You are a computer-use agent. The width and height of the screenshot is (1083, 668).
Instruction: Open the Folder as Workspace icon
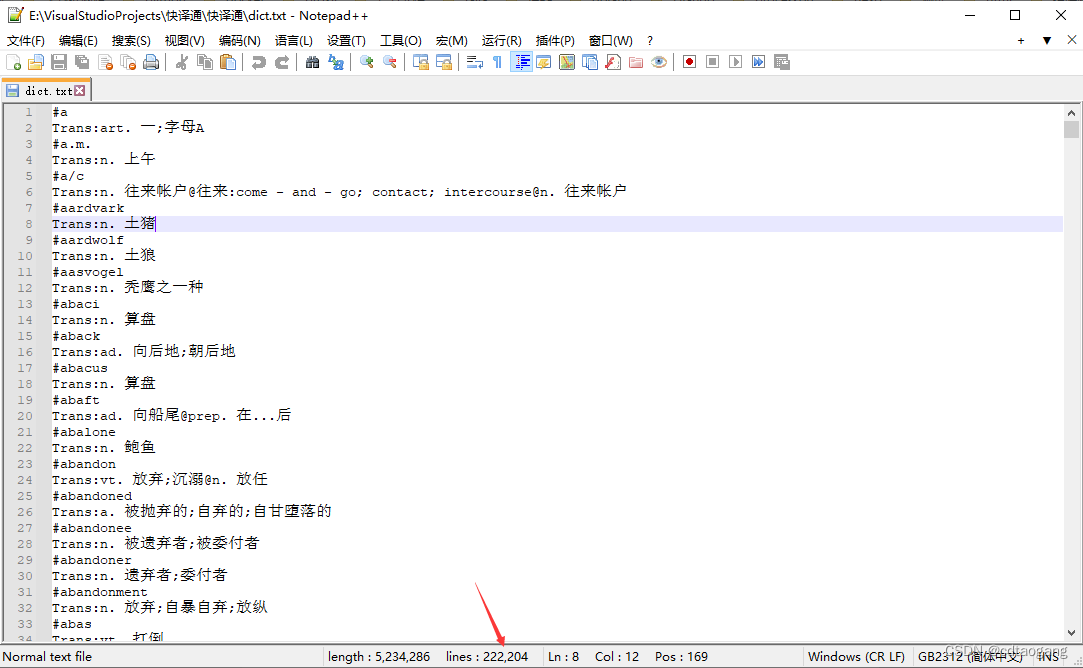[x=636, y=62]
